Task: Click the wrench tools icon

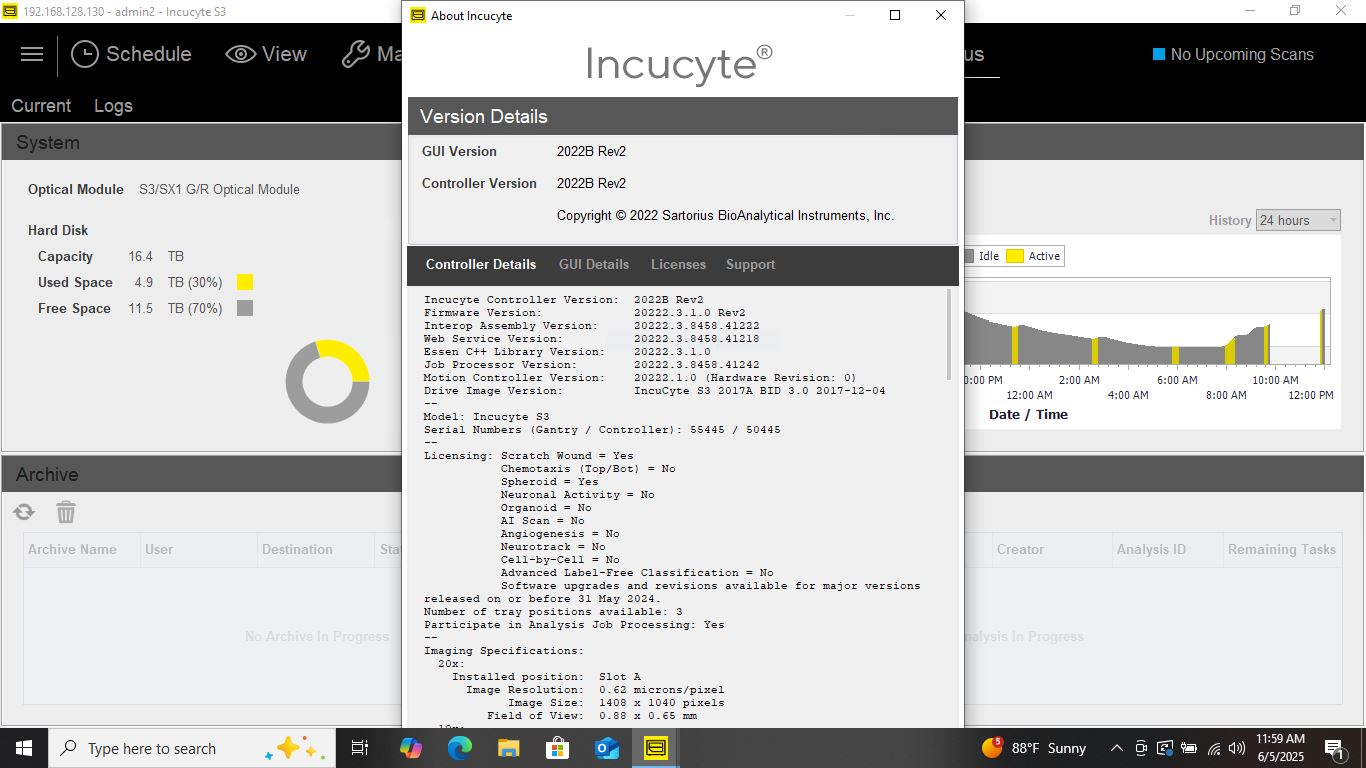Action: coord(355,54)
